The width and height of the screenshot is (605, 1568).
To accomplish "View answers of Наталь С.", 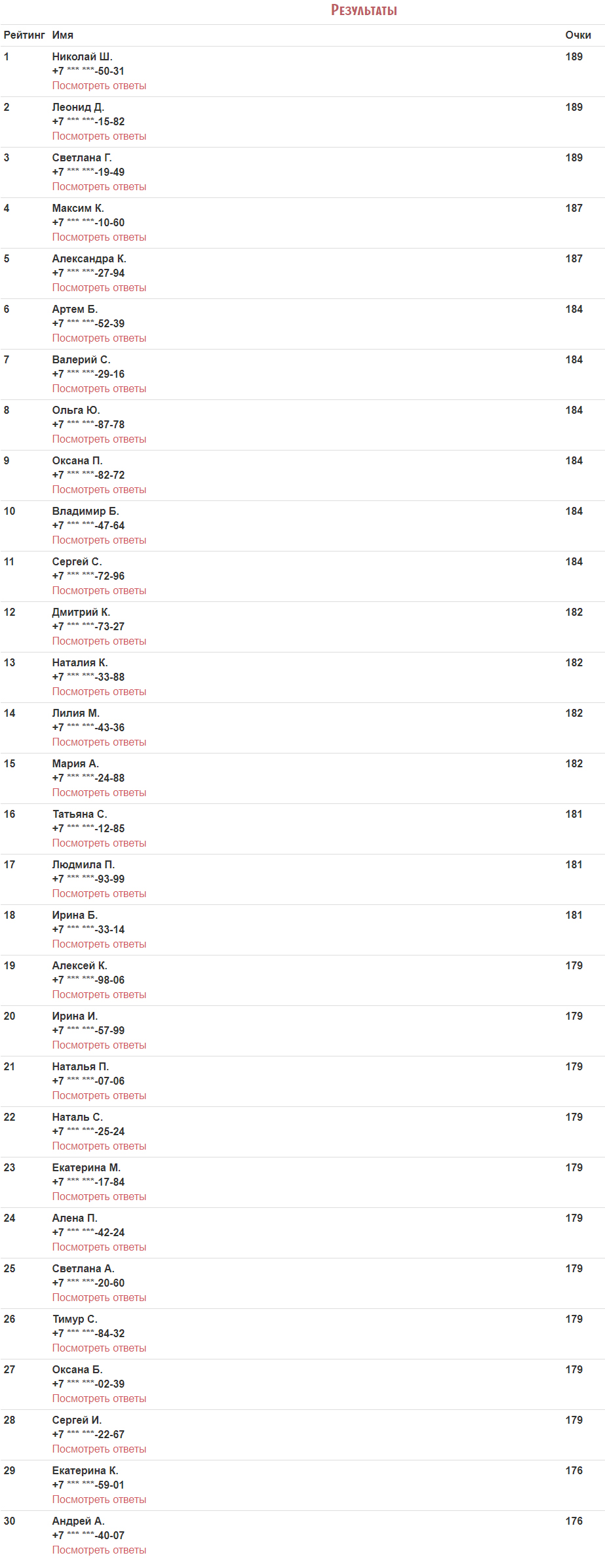I will (99, 1146).
